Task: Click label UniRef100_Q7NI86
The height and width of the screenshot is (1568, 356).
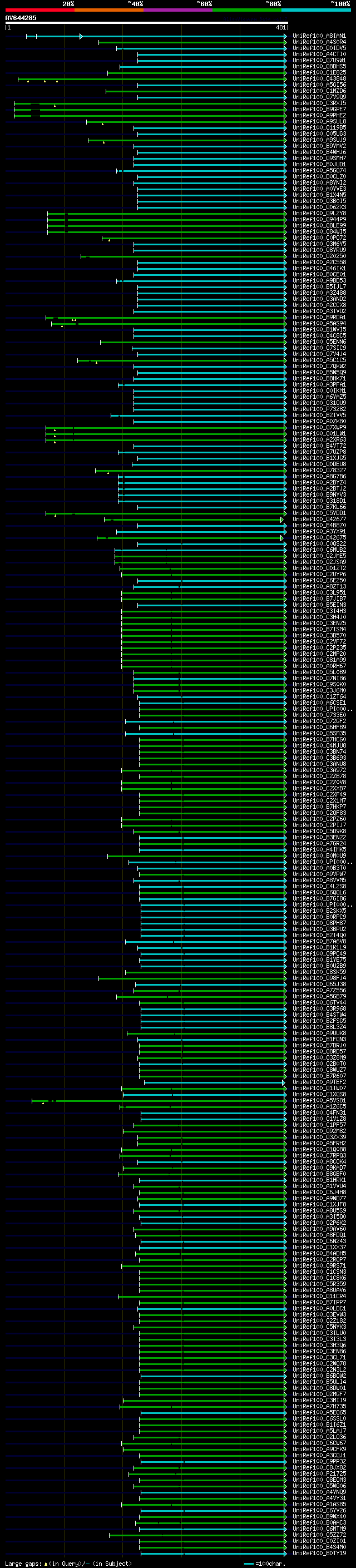Action: click(x=319, y=679)
